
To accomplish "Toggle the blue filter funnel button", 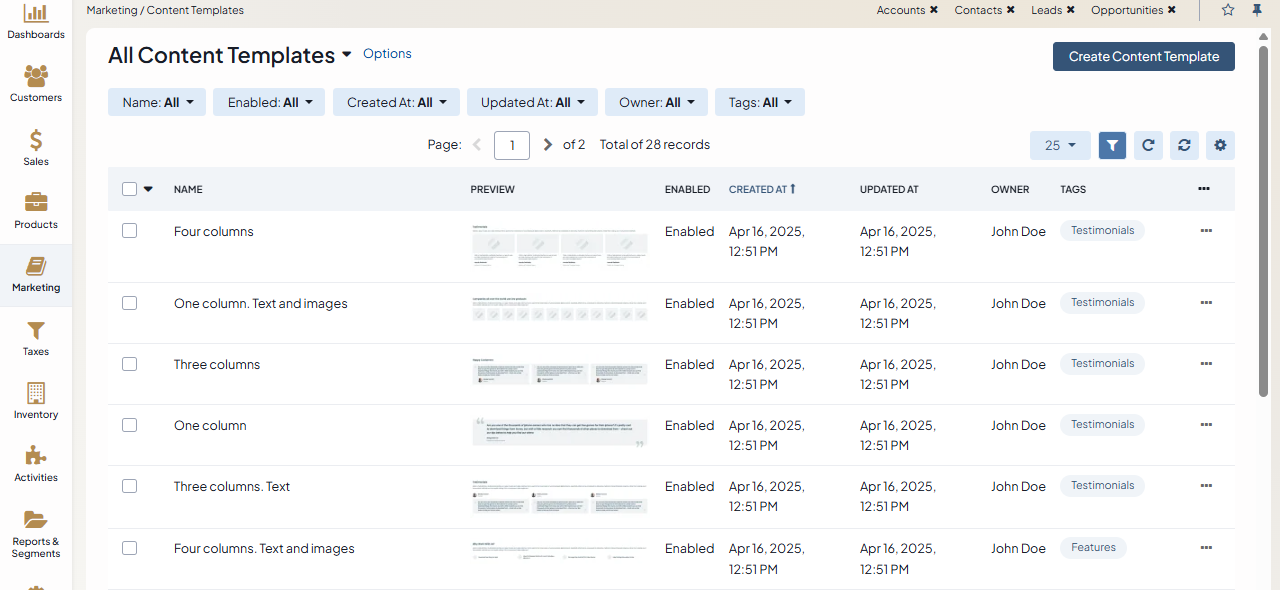I will 1112,145.
